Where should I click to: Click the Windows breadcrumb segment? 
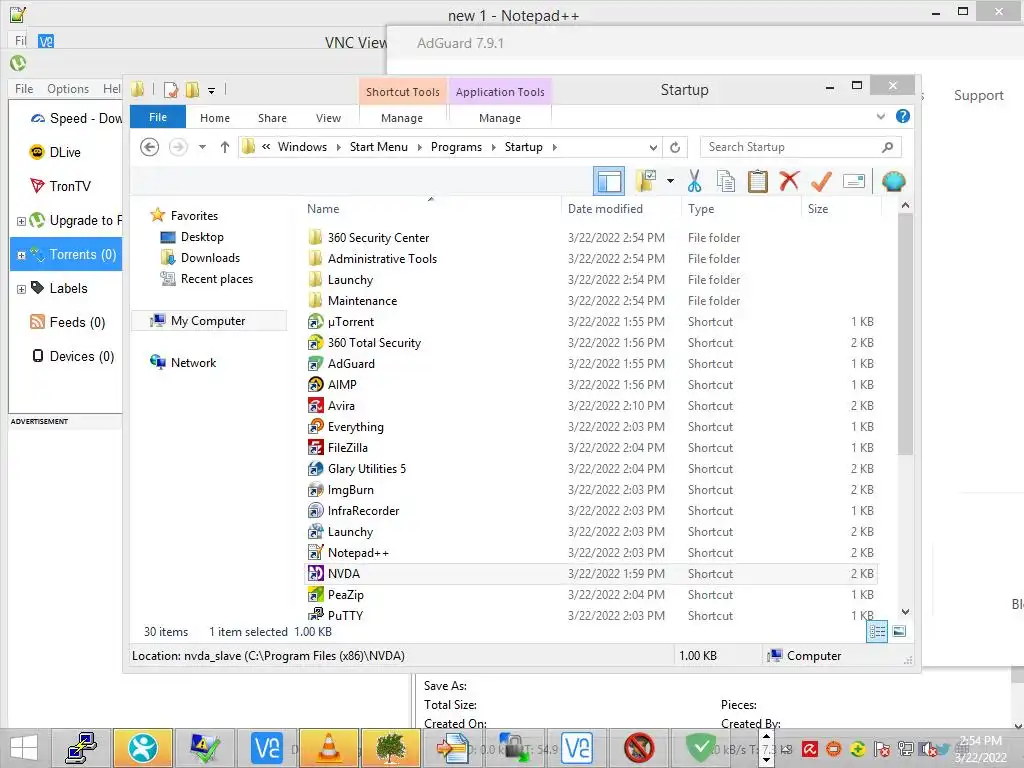[x=302, y=147]
